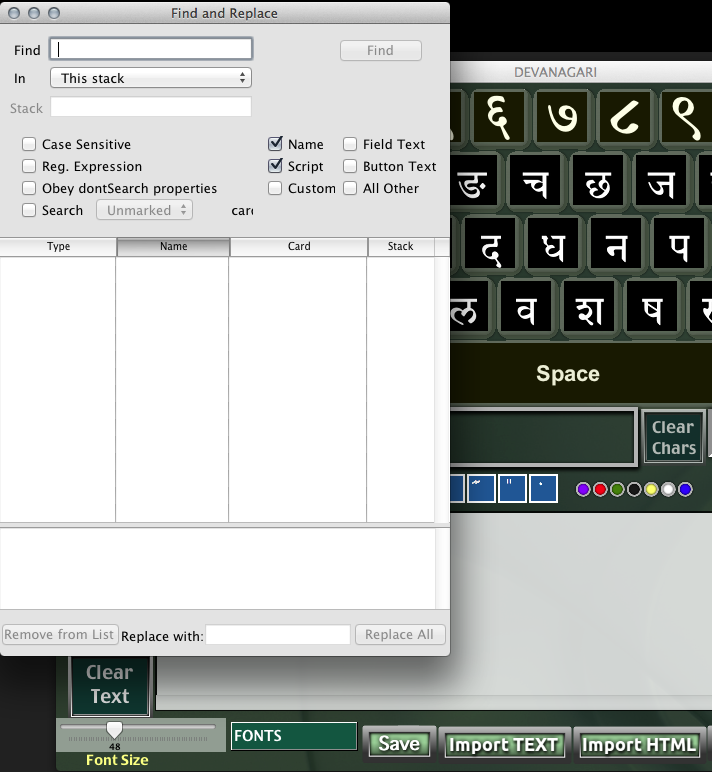Click the Card column header
Image resolution: width=712 pixels, height=772 pixels.
click(x=299, y=246)
